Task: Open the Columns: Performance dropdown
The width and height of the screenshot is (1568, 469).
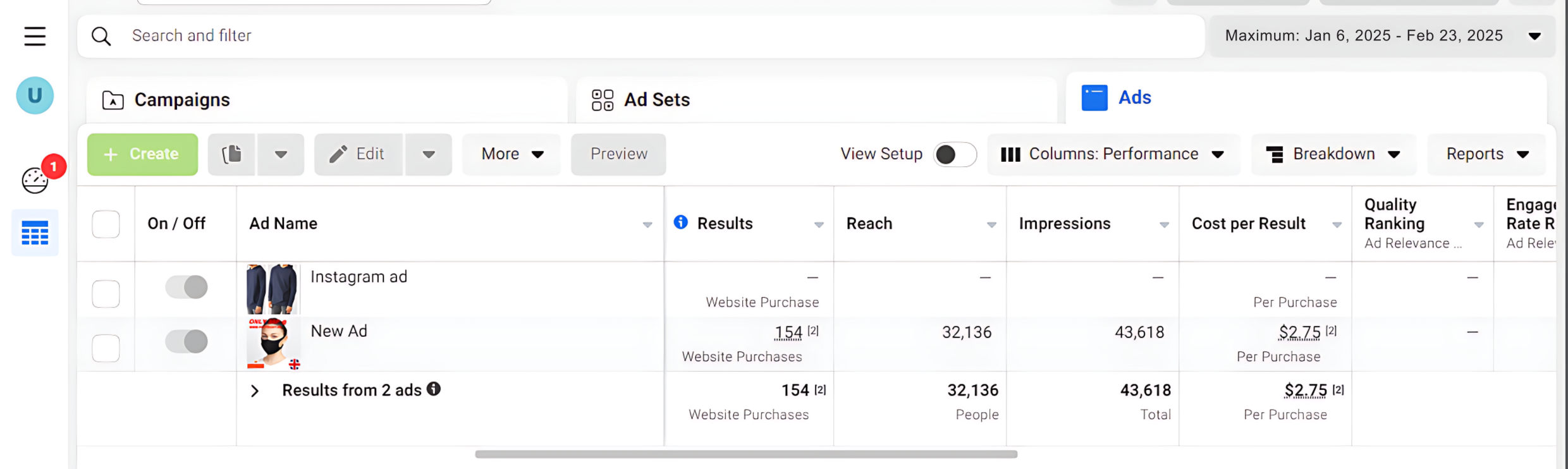Action: tap(1113, 154)
